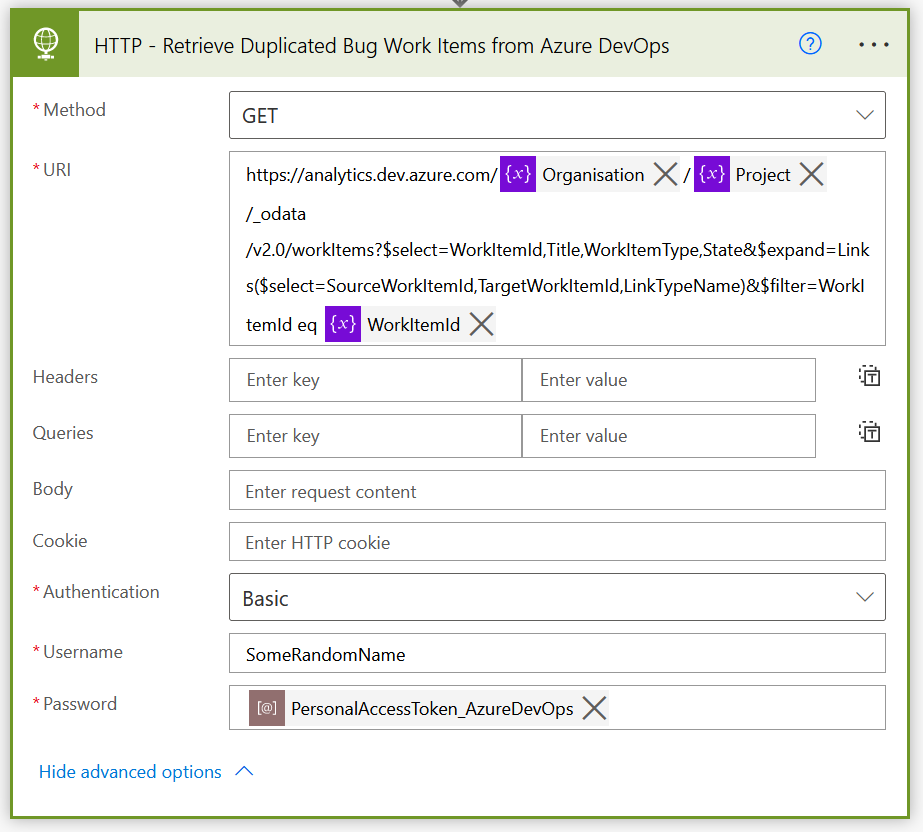Click the URI text beginning https://analytics.dev.azure.com/
923x832 pixels.
371,175
